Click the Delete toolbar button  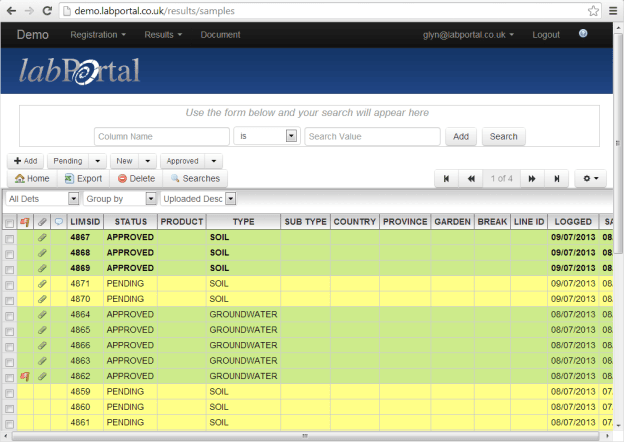[136, 179]
